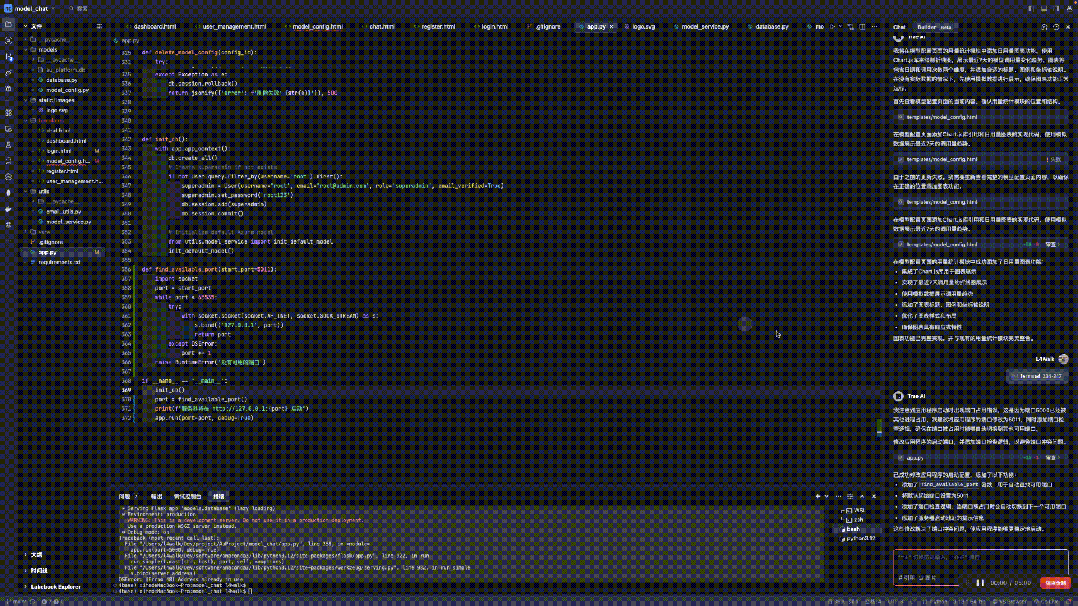Click the search box in the title bar

pyautogui.click(x=80, y=7)
